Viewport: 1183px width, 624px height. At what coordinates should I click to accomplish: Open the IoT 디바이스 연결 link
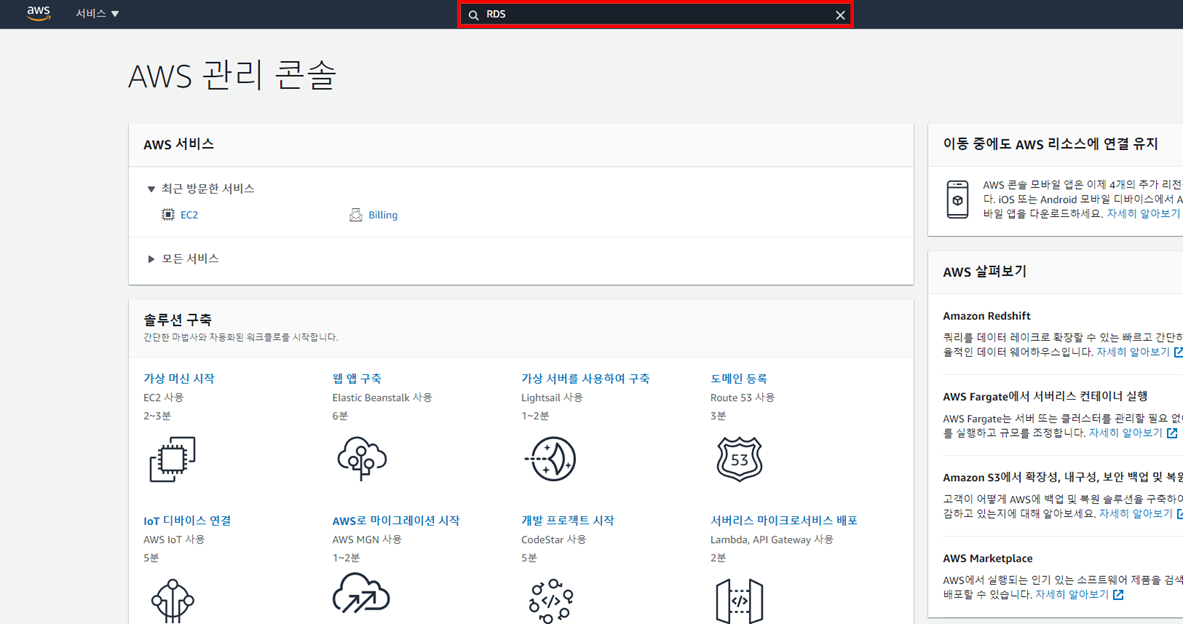point(187,521)
